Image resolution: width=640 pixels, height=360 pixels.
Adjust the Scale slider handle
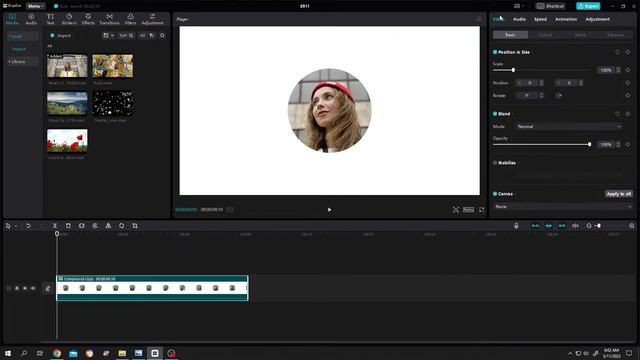pos(513,70)
